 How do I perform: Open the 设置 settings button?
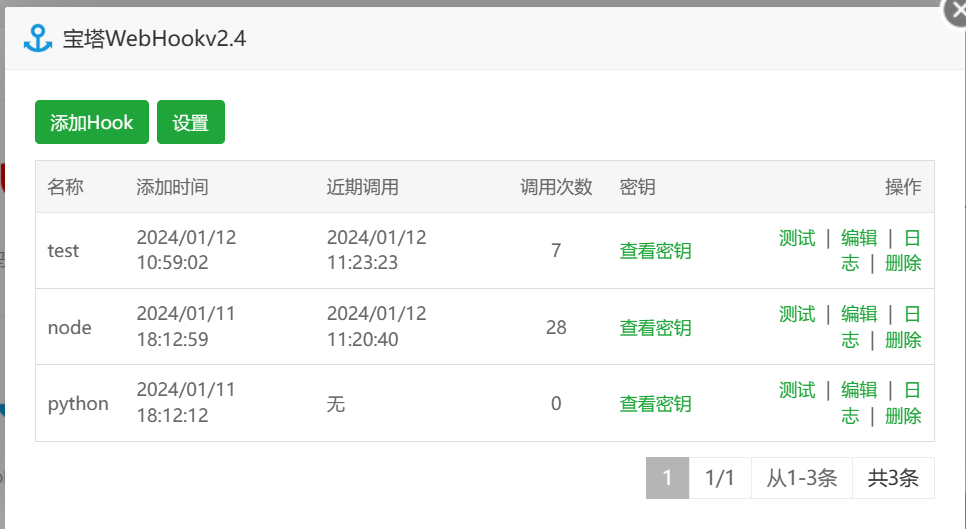[191, 122]
